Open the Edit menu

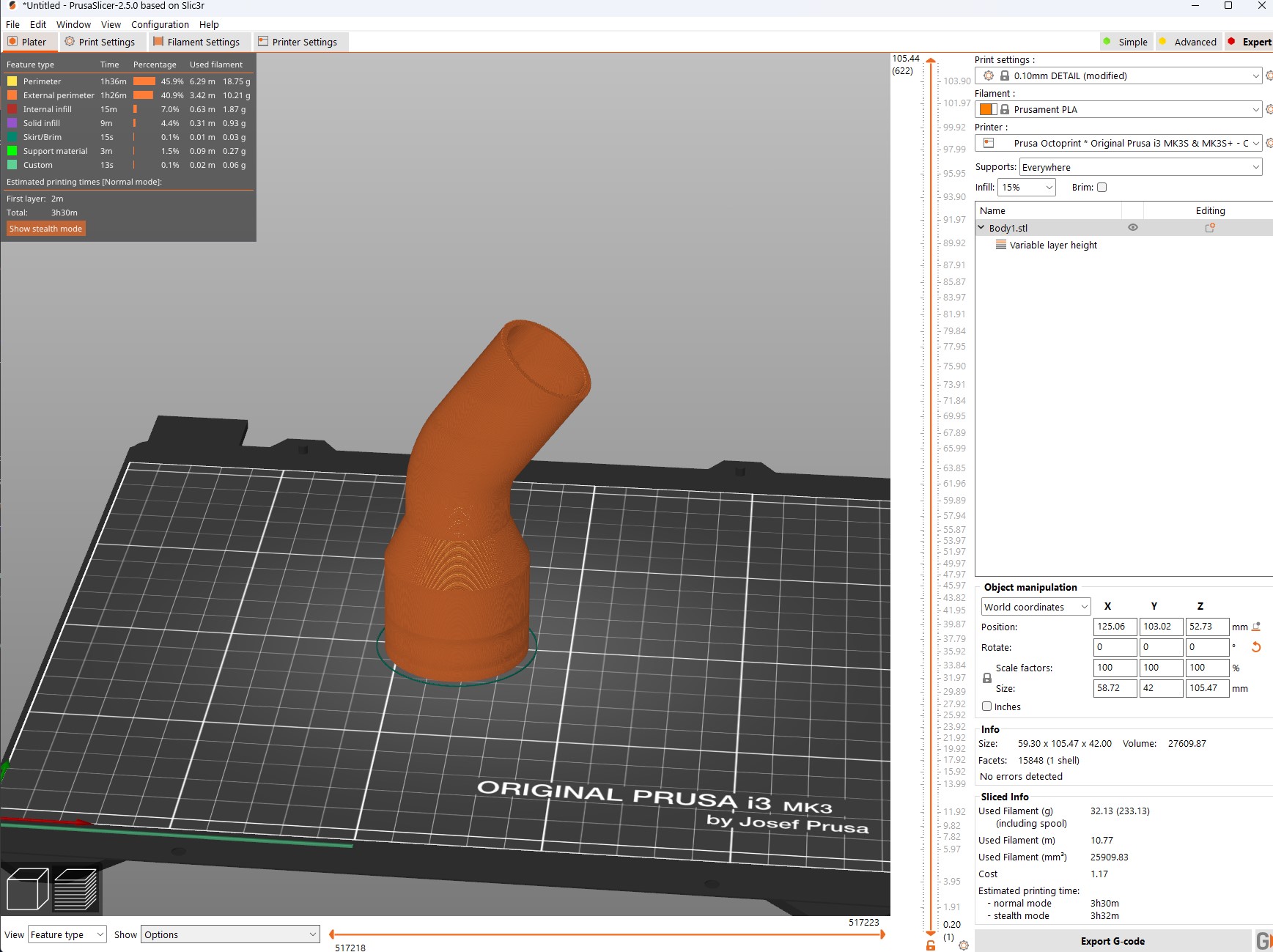[38, 24]
